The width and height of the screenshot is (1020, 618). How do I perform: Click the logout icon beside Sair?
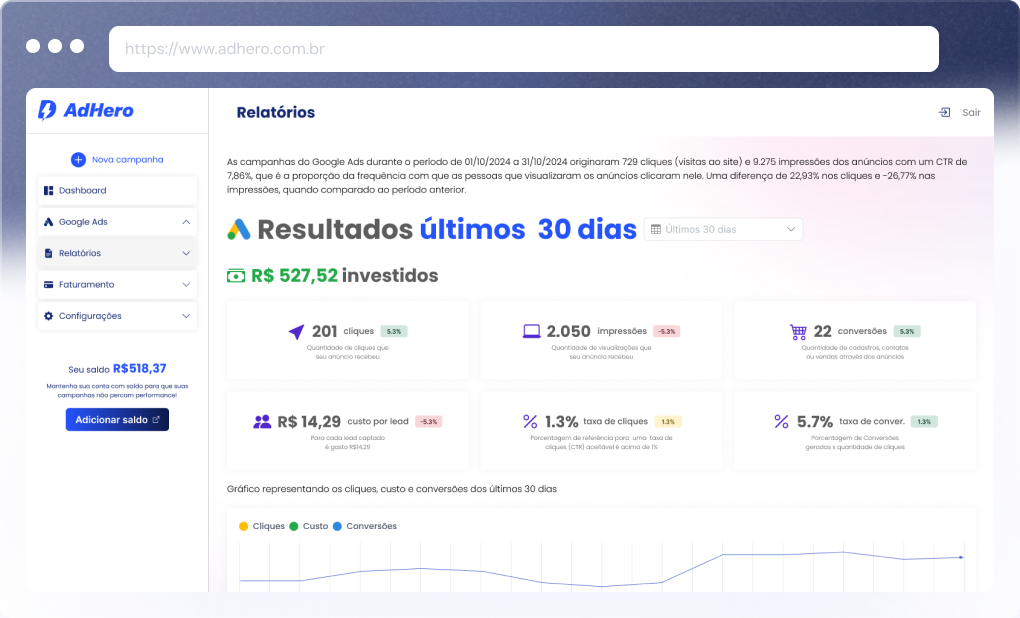tap(944, 113)
